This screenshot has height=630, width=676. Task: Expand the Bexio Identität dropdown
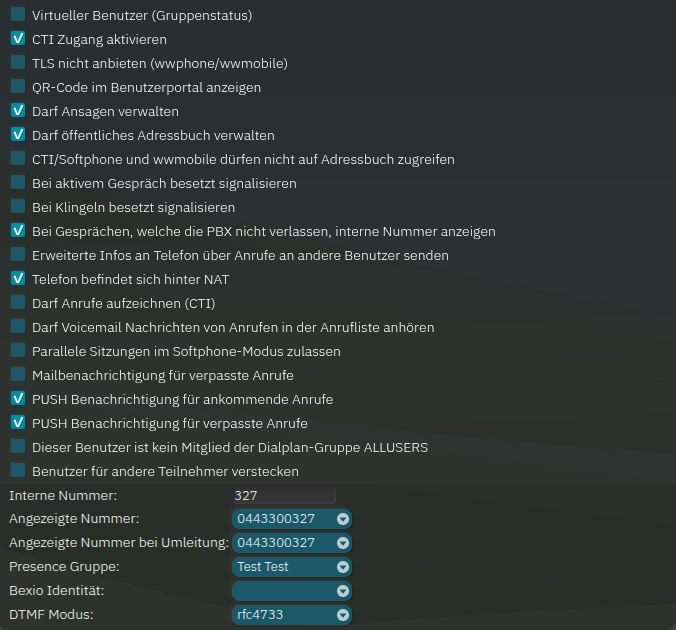point(291,591)
